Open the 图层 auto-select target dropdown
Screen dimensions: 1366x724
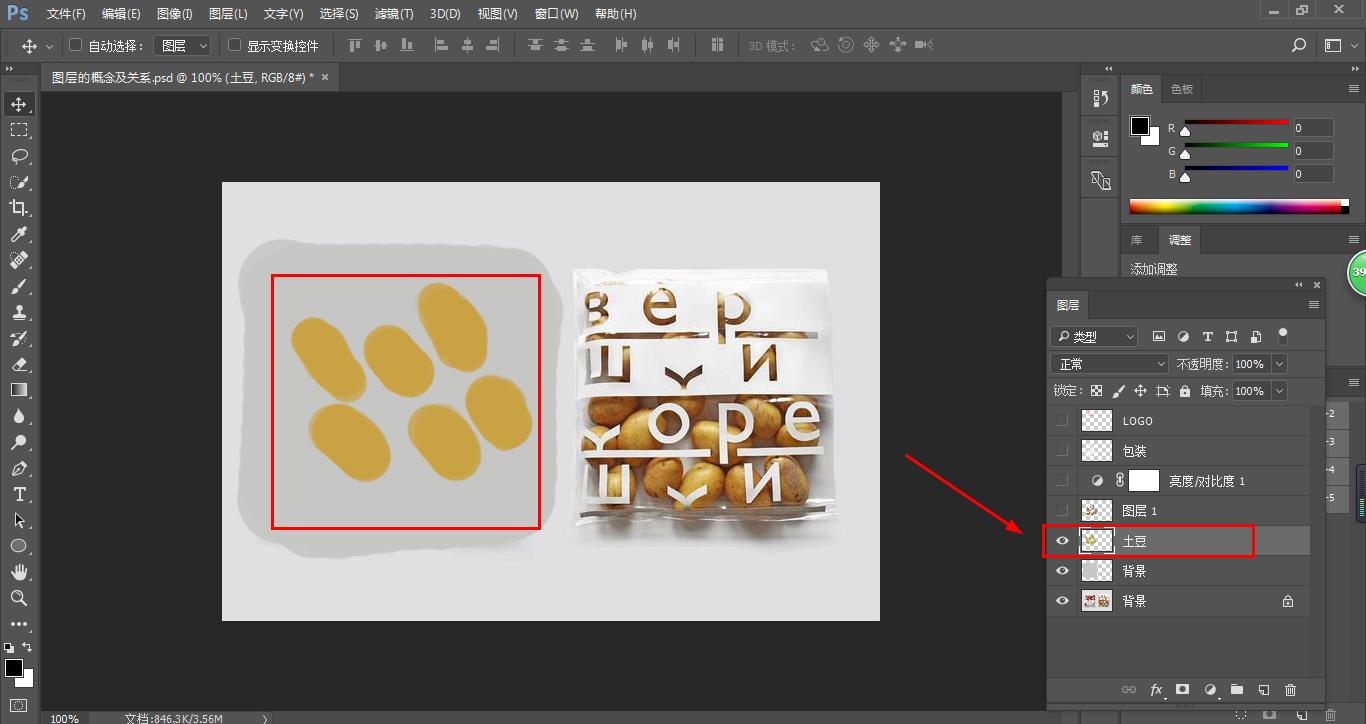click(184, 46)
